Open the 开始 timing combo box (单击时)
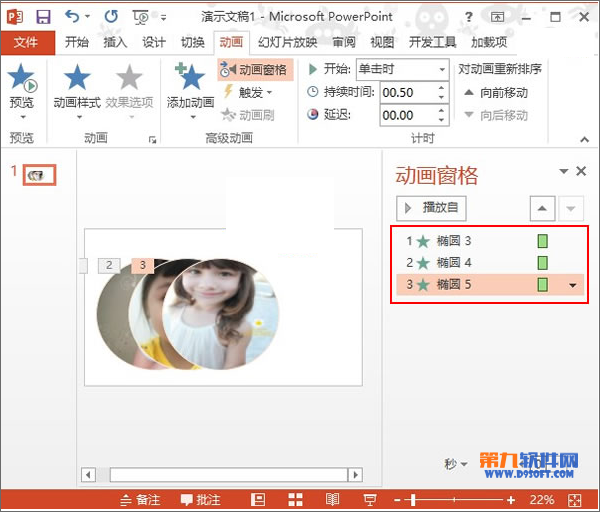 click(402, 70)
